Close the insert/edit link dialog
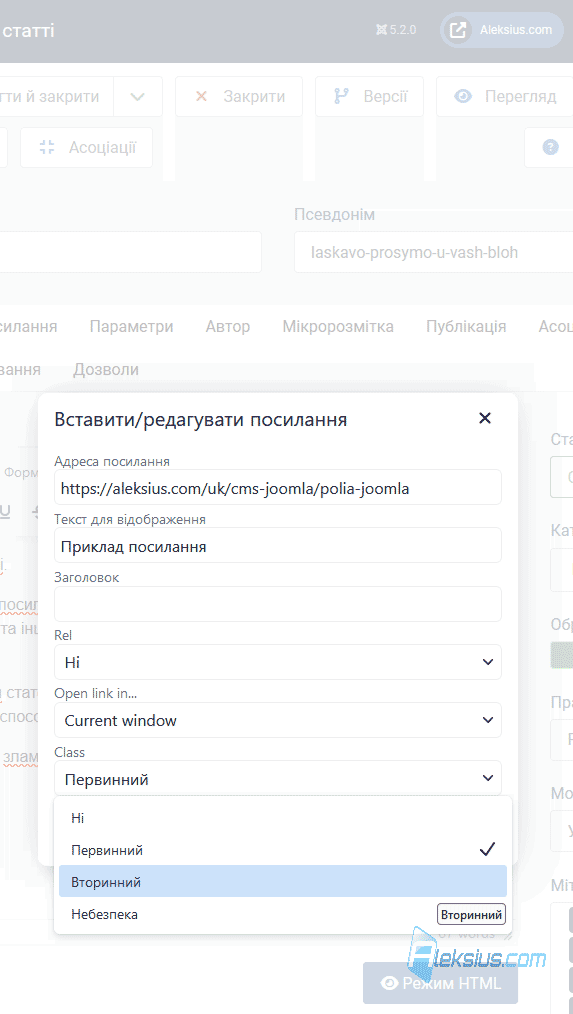This screenshot has width=573, height=1014. [x=485, y=418]
